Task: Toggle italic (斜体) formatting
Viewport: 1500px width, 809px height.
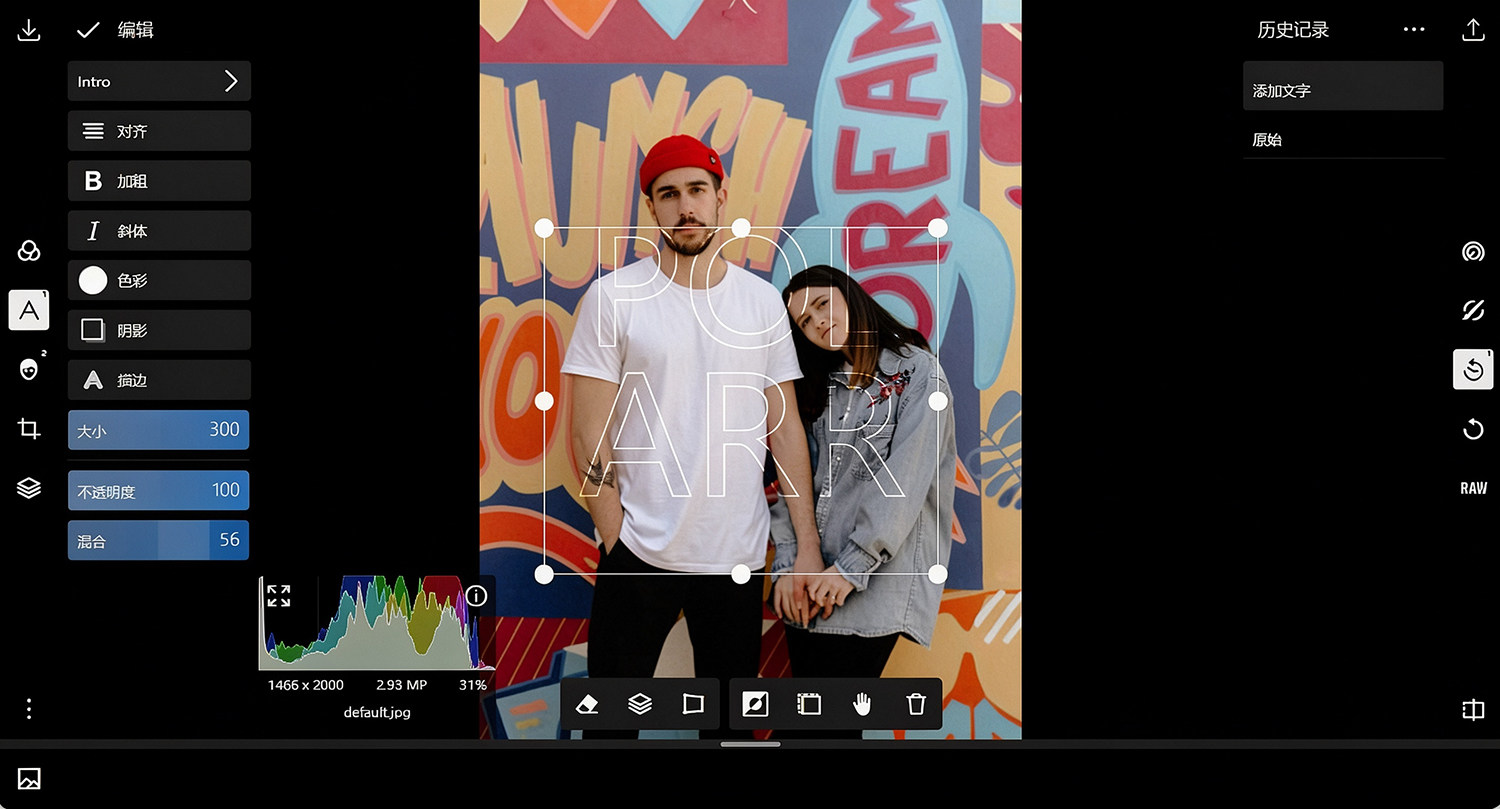Action: click(159, 231)
